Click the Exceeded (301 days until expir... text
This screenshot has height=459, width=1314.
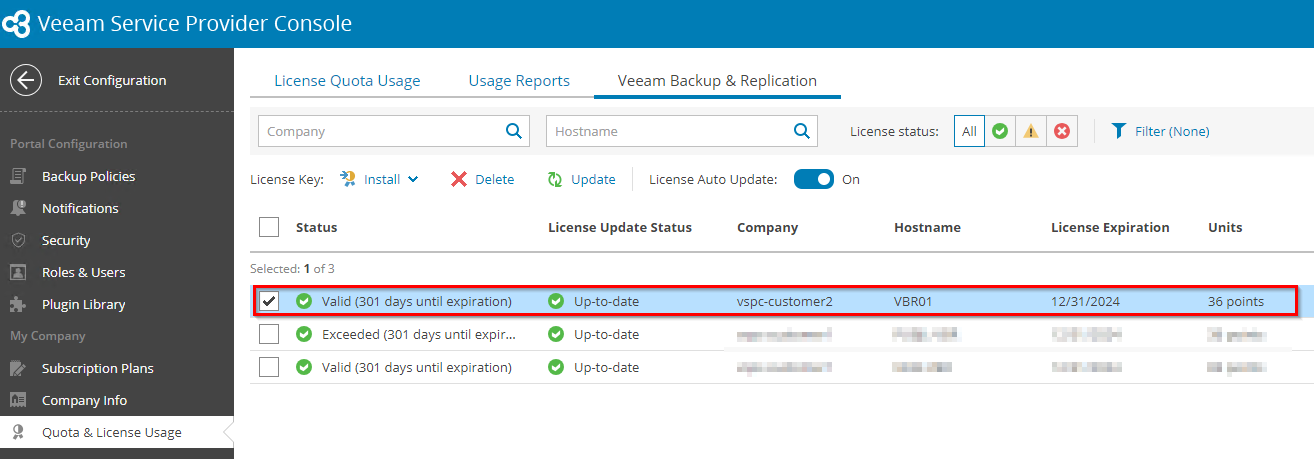[420, 334]
